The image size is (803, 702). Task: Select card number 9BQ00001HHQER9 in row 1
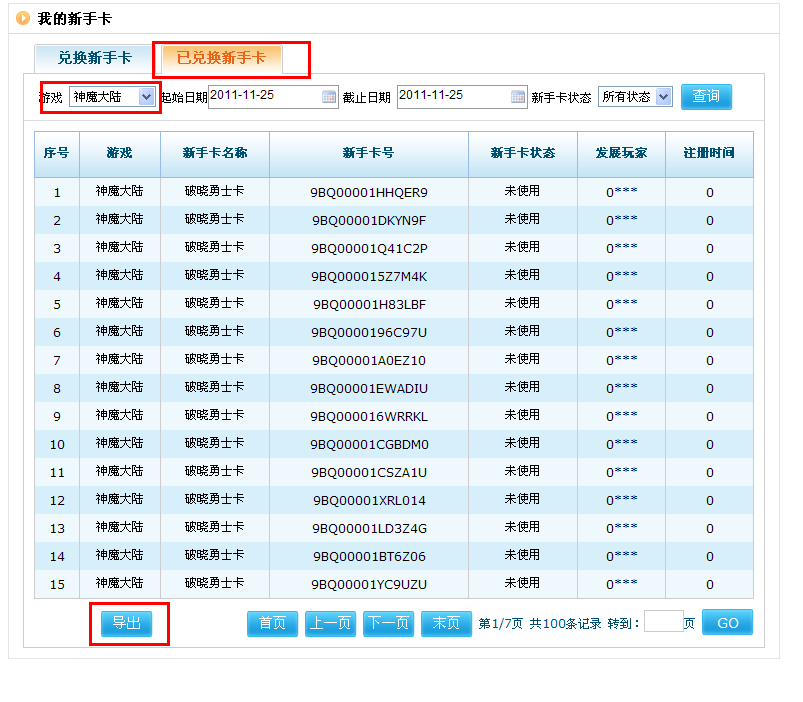368,192
